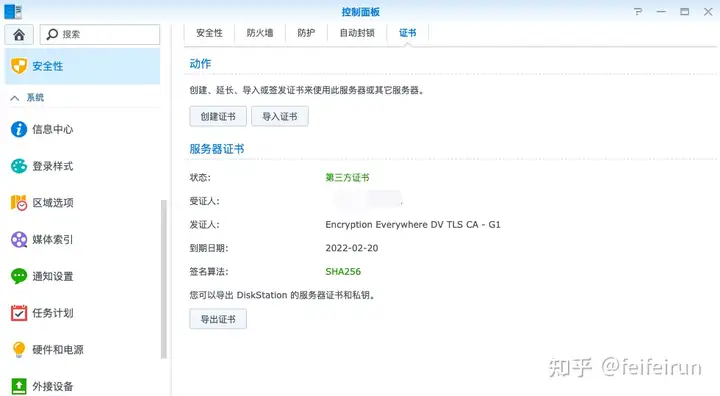Switch to the 安全性 tab
Image resolution: width=720 pixels, height=396 pixels.
(209, 33)
